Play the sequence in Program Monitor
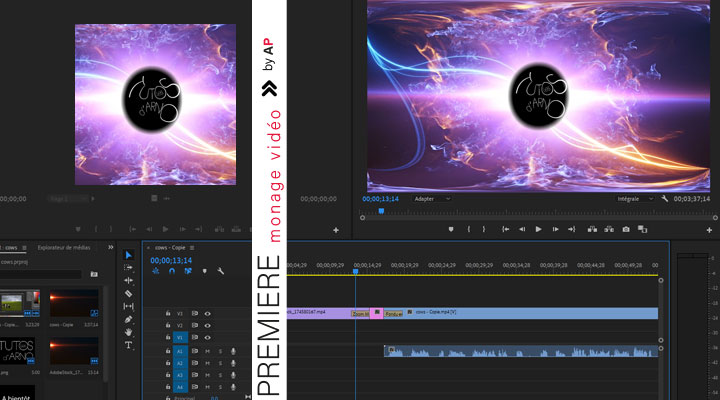 (539, 229)
